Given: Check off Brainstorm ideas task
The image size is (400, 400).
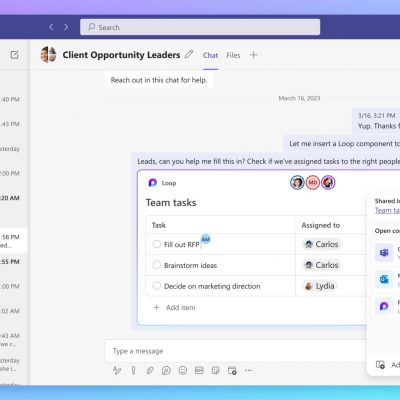Looking at the screenshot, I should [x=157, y=265].
